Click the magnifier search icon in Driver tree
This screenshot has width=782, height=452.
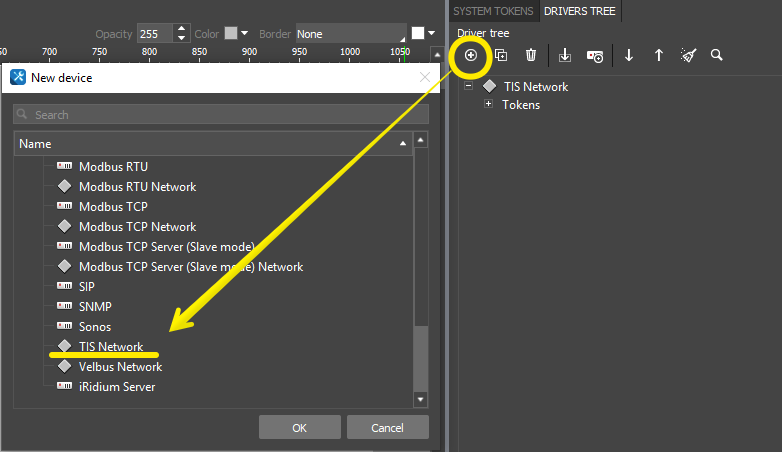pyautogui.click(x=717, y=55)
